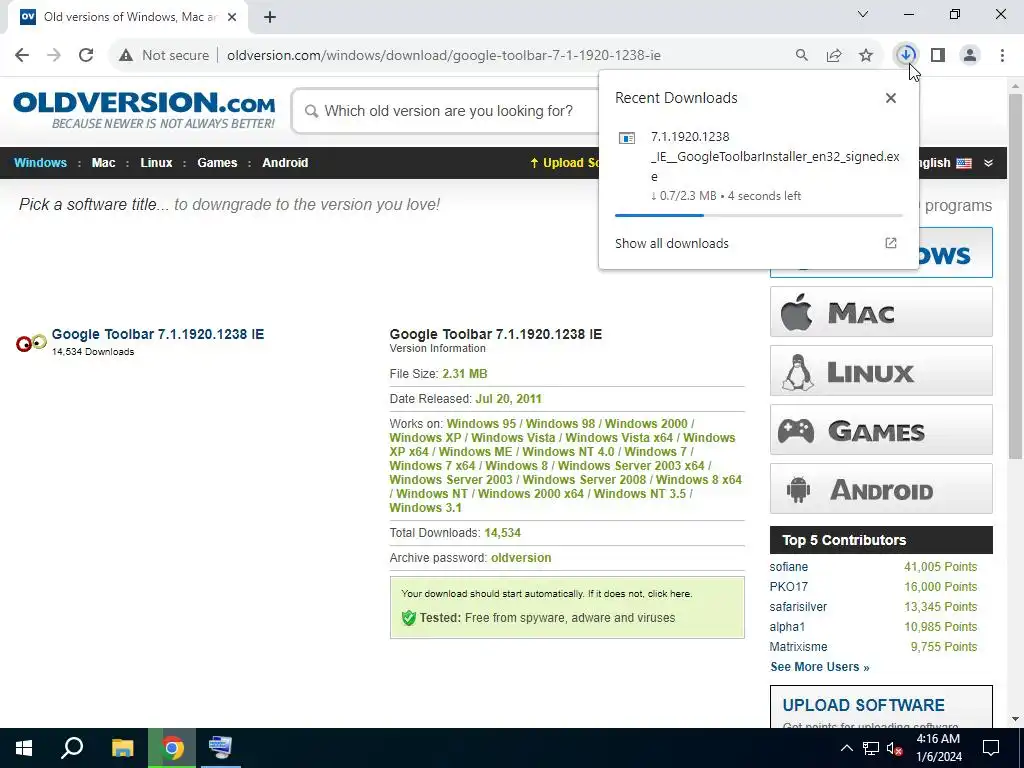Open Windows taskbar search
Image resolution: width=1024 pixels, height=768 pixels.
pyautogui.click(x=72, y=748)
